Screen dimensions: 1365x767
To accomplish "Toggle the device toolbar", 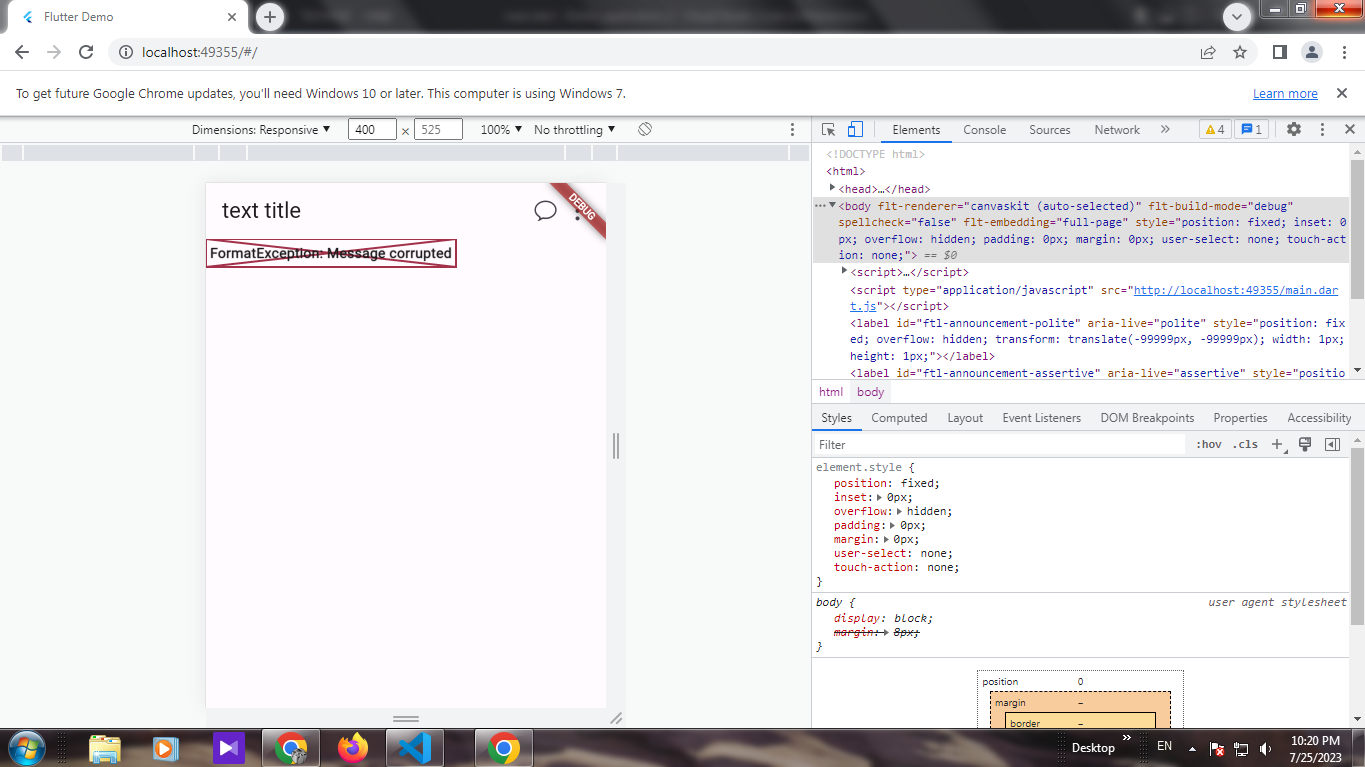I will tap(855, 130).
